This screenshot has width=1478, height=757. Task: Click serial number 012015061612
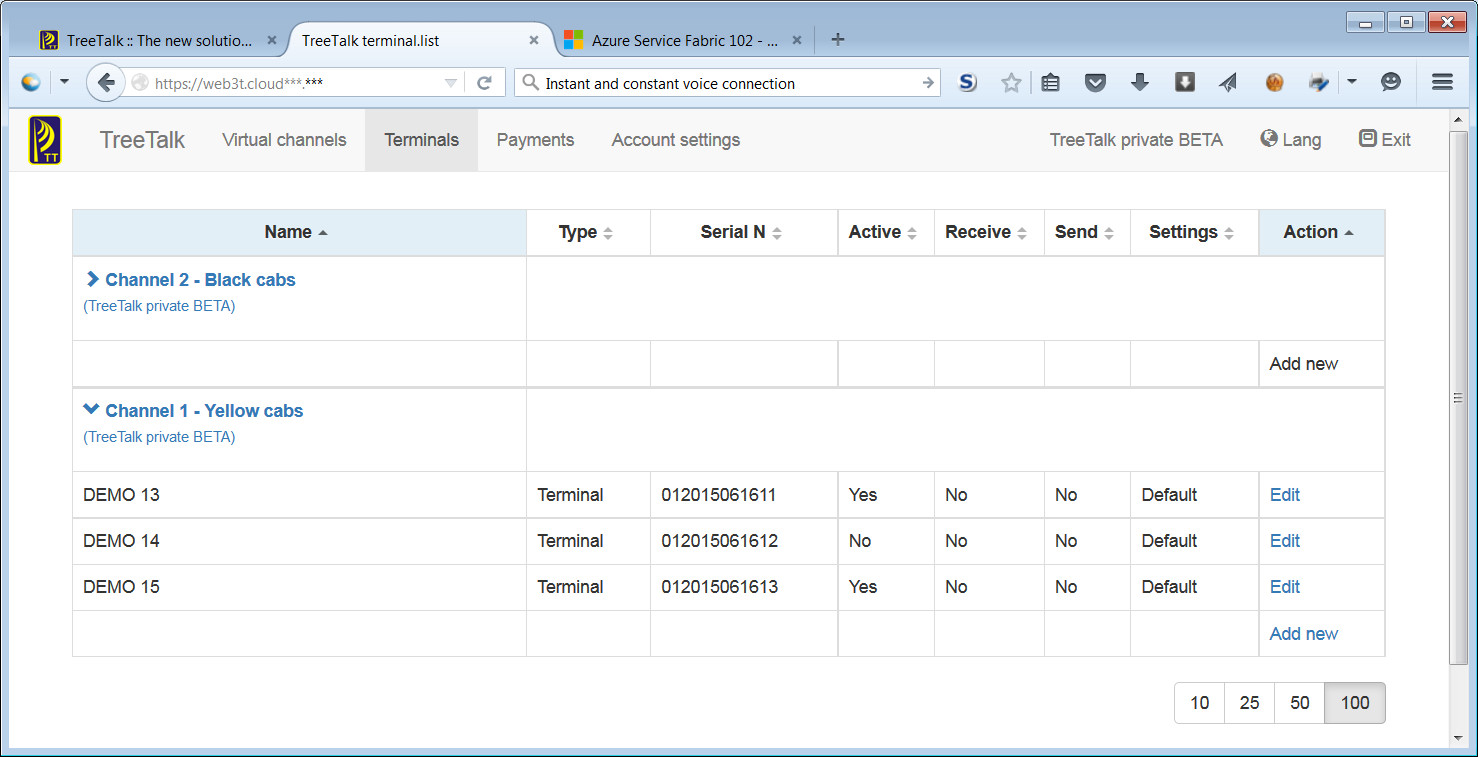point(719,541)
